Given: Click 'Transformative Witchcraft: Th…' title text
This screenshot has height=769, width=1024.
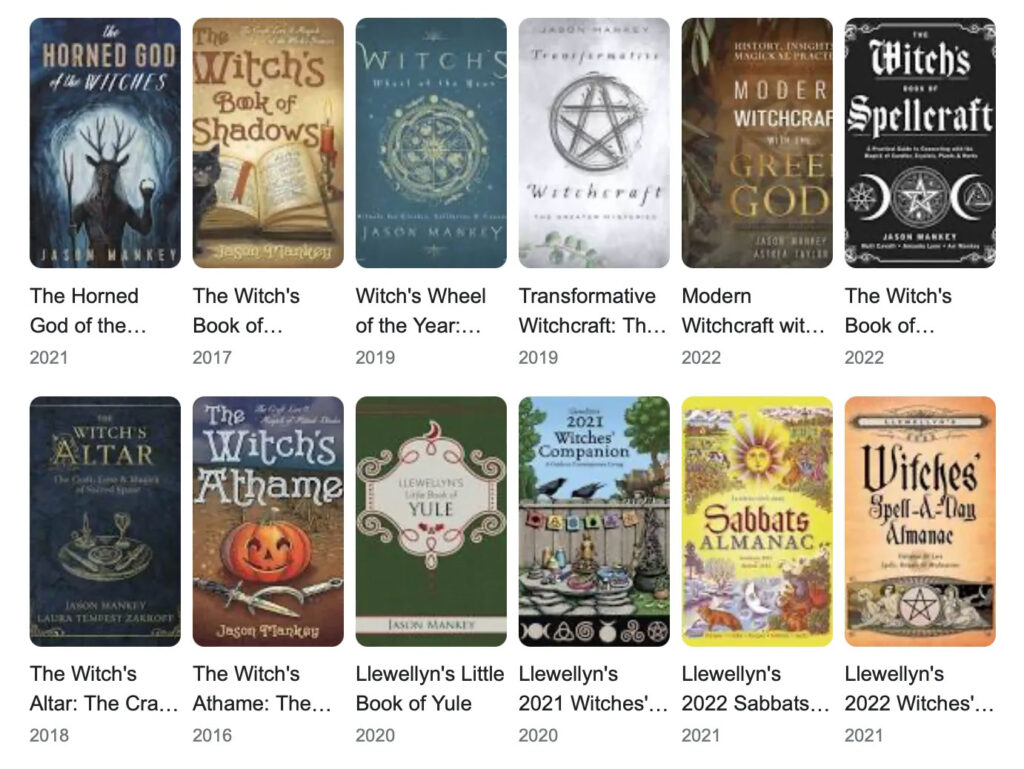Looking at the screenshot, I should (x=592, y=310).
